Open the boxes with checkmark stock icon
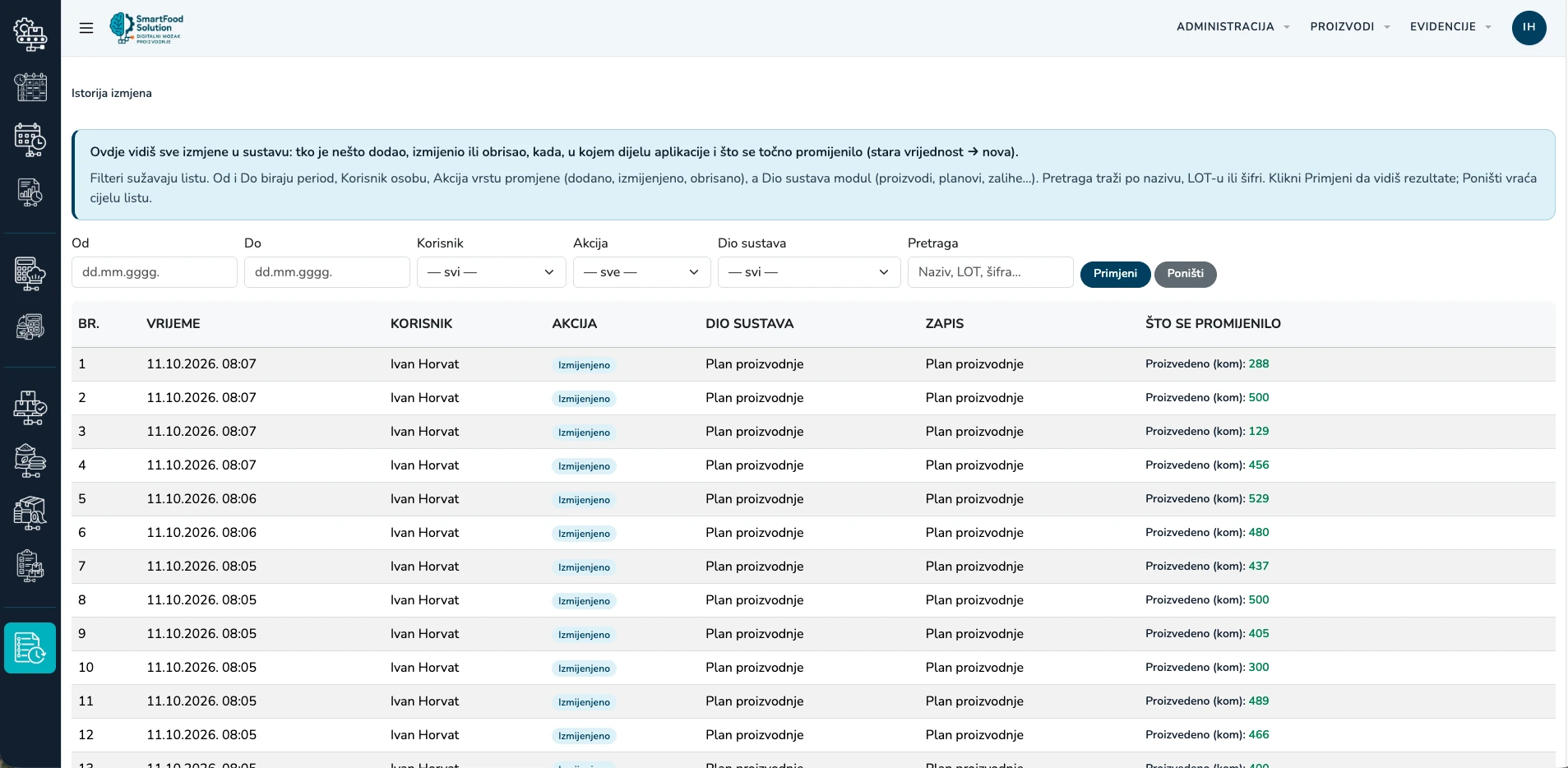1568x768 pixels. click(x=30, y=407)
